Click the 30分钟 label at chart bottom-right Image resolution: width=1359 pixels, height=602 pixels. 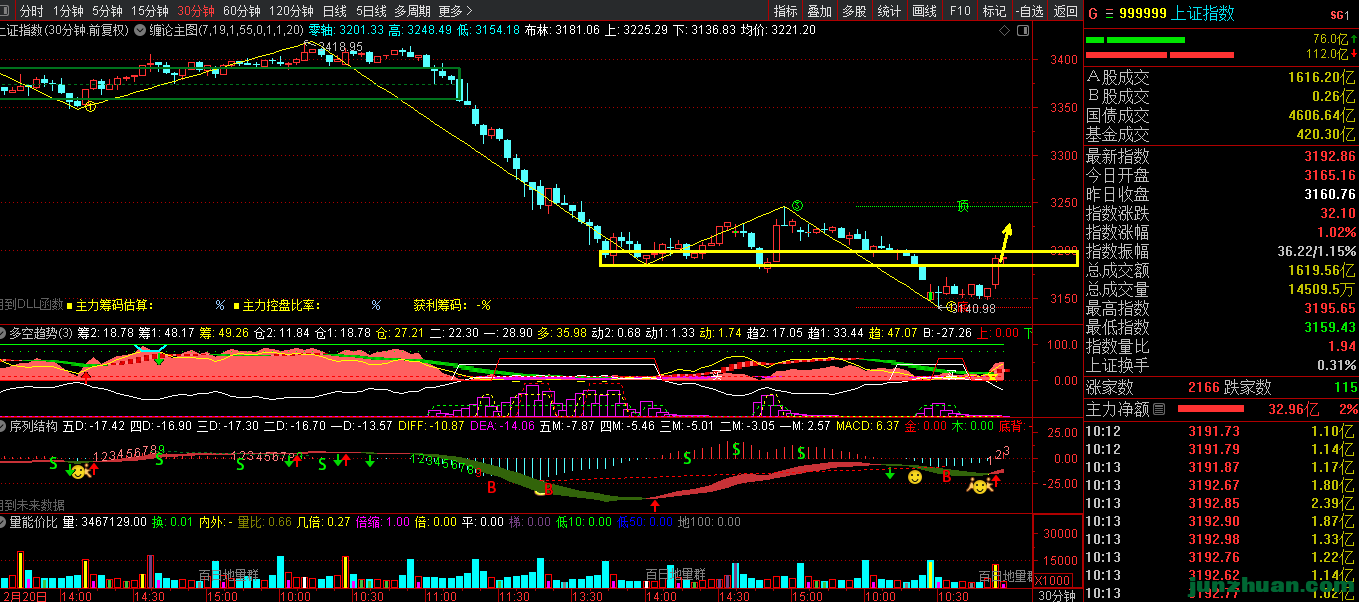pyautogui.click(x=1056, y=595)
